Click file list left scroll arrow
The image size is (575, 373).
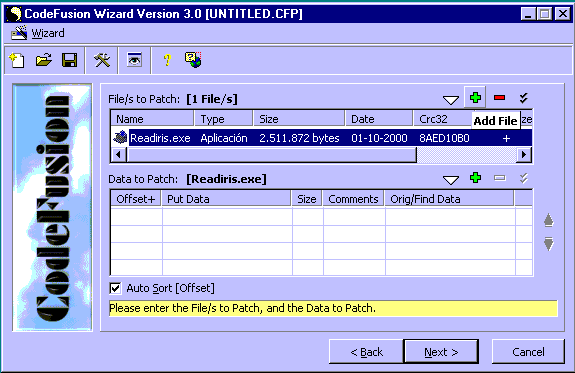118,154
